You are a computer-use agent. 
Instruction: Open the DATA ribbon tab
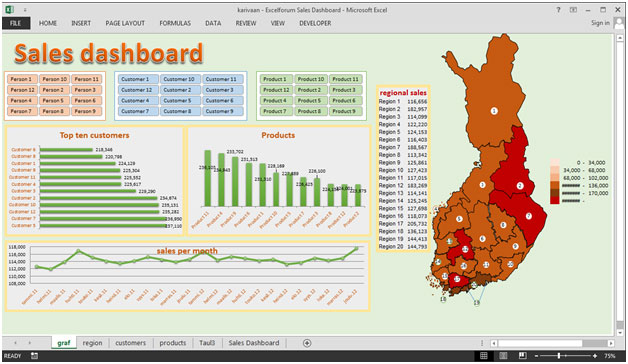213,23
